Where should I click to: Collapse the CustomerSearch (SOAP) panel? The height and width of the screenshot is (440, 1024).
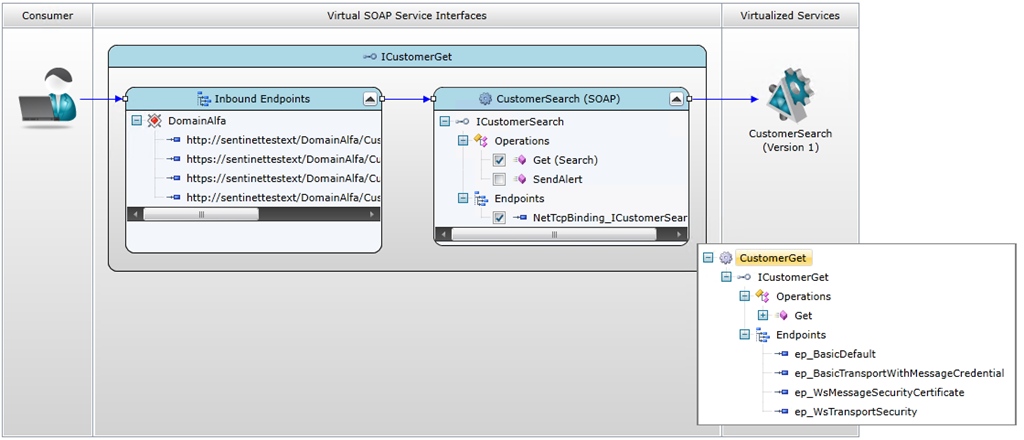677,99
